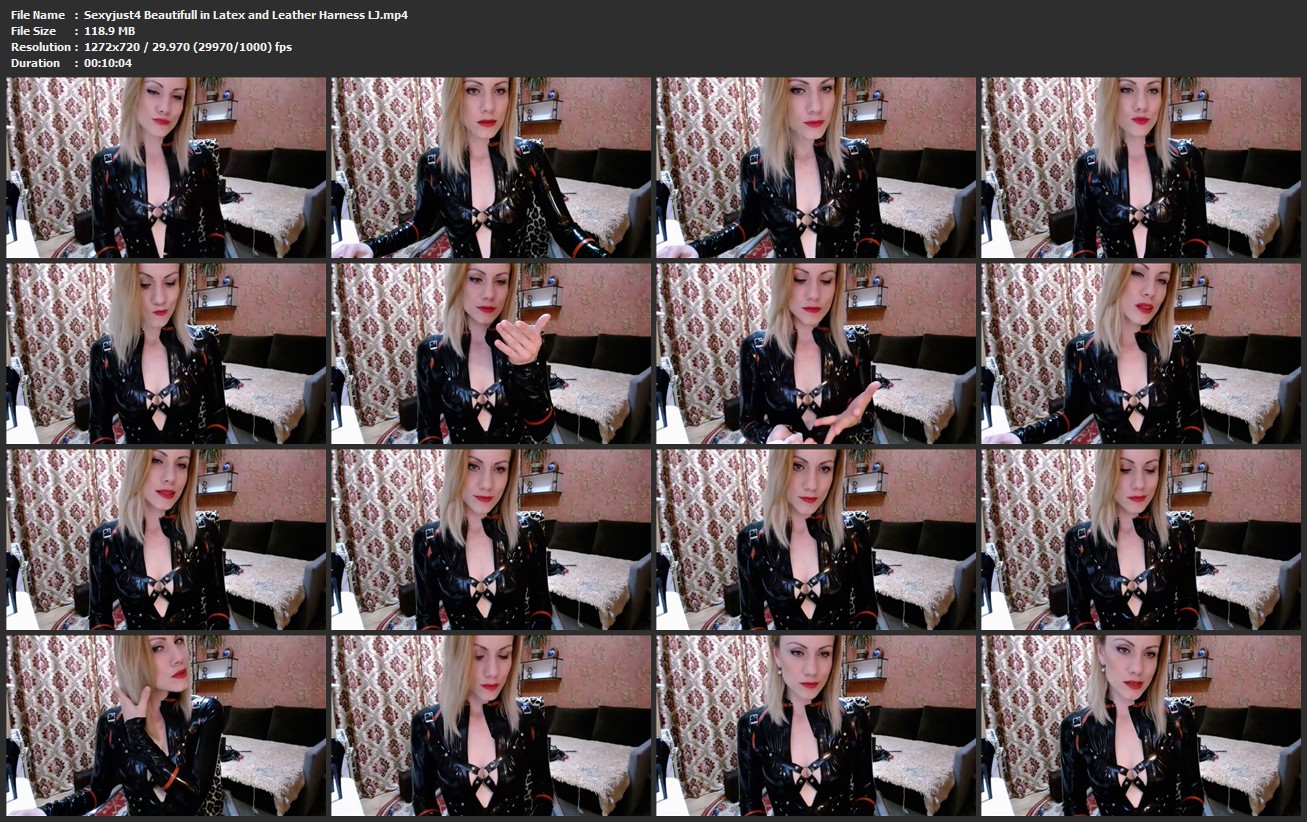Click the Duration value 00:10:04

pyautogui.click(x=108, y=63)
